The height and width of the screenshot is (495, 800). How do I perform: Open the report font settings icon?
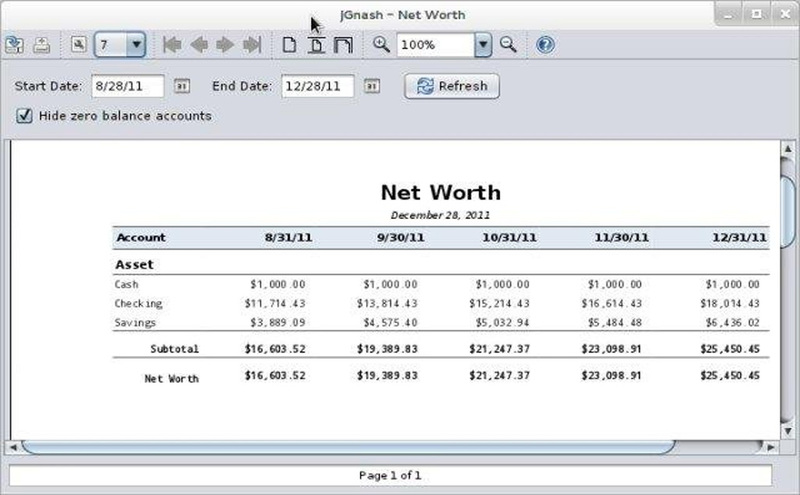pos(79,44)
